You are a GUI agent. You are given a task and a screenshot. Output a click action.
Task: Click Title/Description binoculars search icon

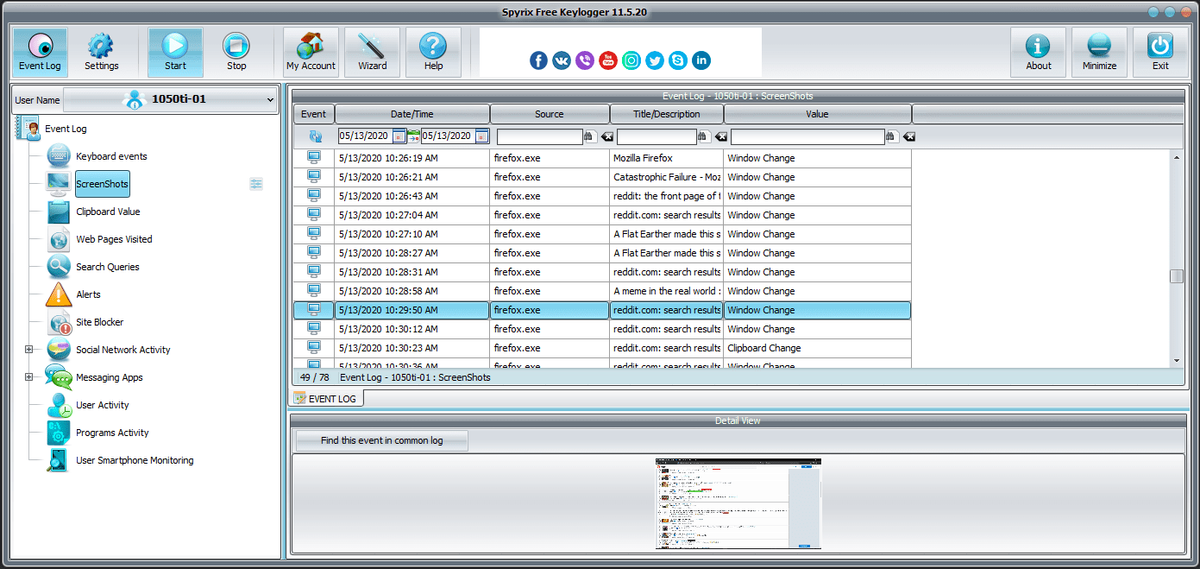(x=702, y=137)
